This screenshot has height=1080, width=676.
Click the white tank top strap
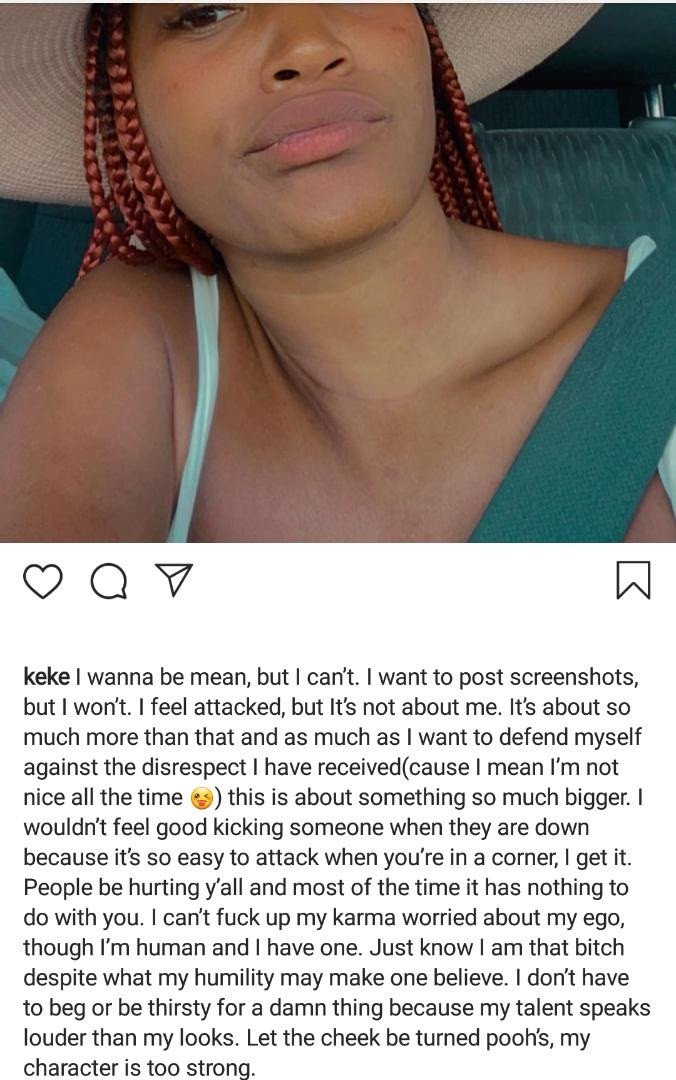[193, 406]
